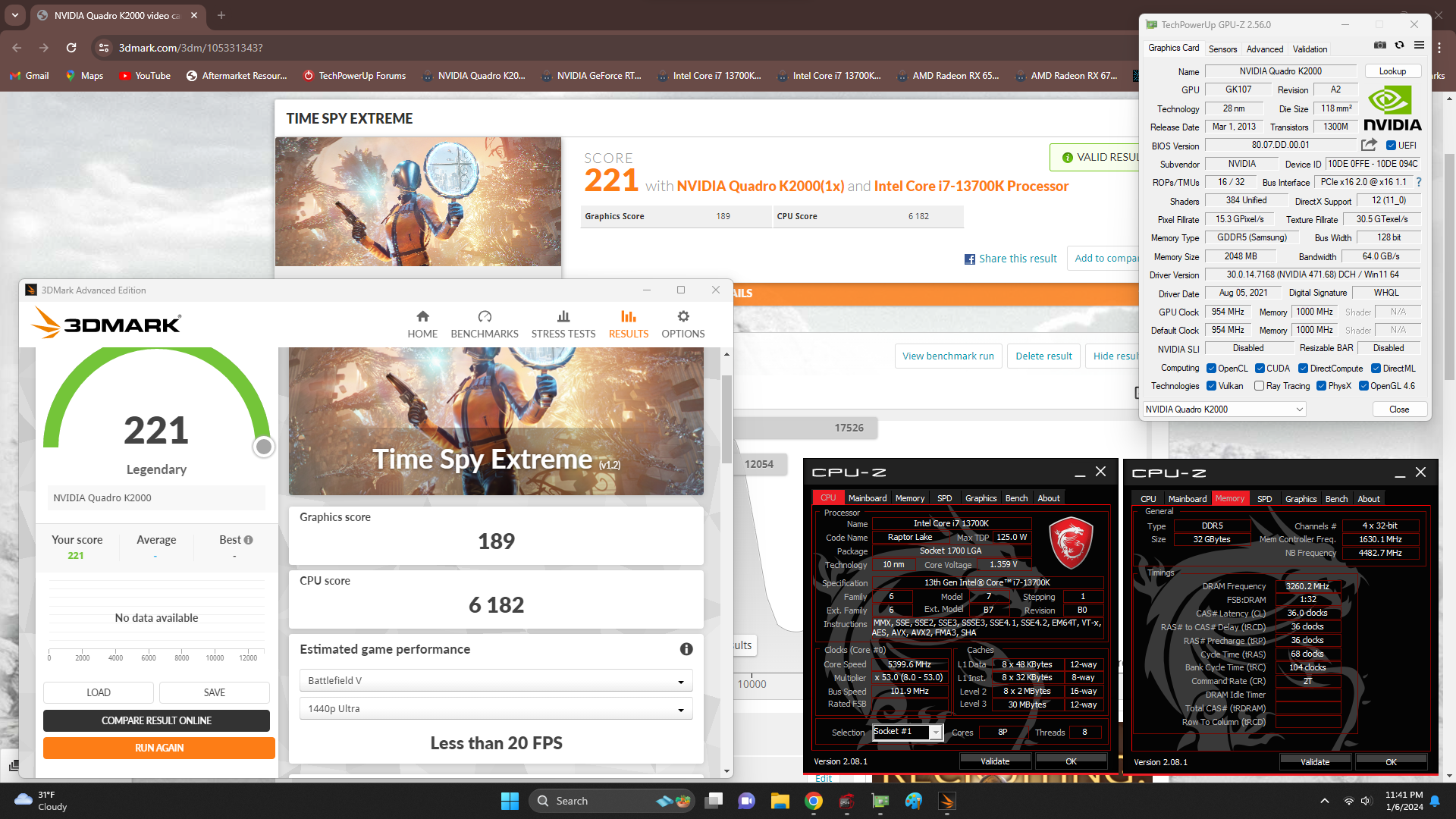This screenshot has width=1456, height=819.
Task: Show hidden system tray icons
Action: point(1325,801)
